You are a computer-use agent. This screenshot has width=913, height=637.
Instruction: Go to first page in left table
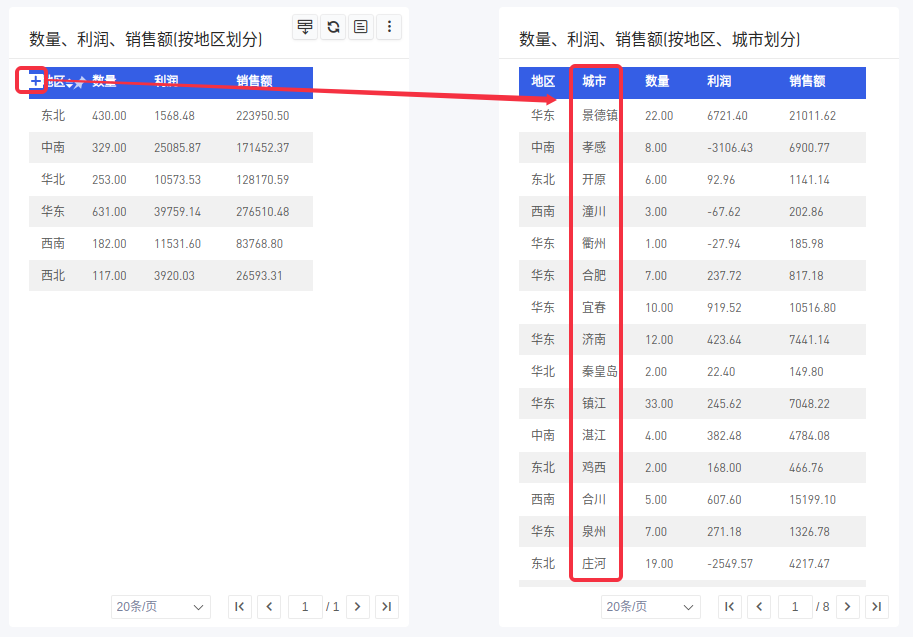point(239,606)
